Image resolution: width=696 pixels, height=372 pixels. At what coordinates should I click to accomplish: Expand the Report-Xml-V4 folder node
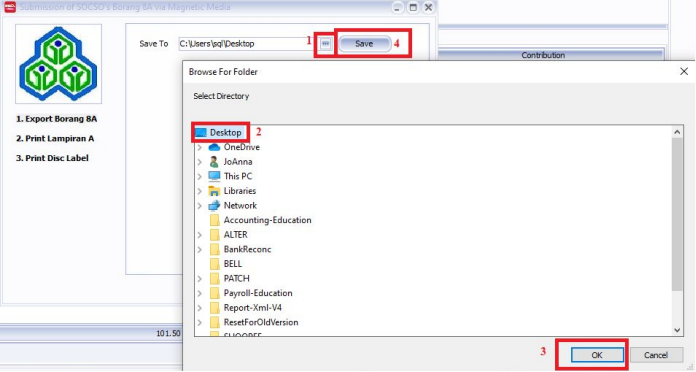(200, 308)
